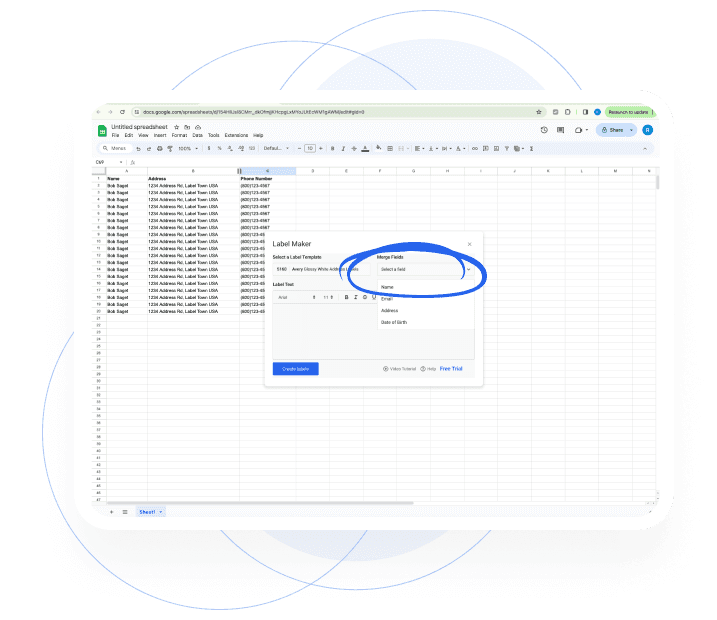The image size is (717, 620).
Task: Open the Share button dropdown arrow
Action: click(x=631, y=130)
